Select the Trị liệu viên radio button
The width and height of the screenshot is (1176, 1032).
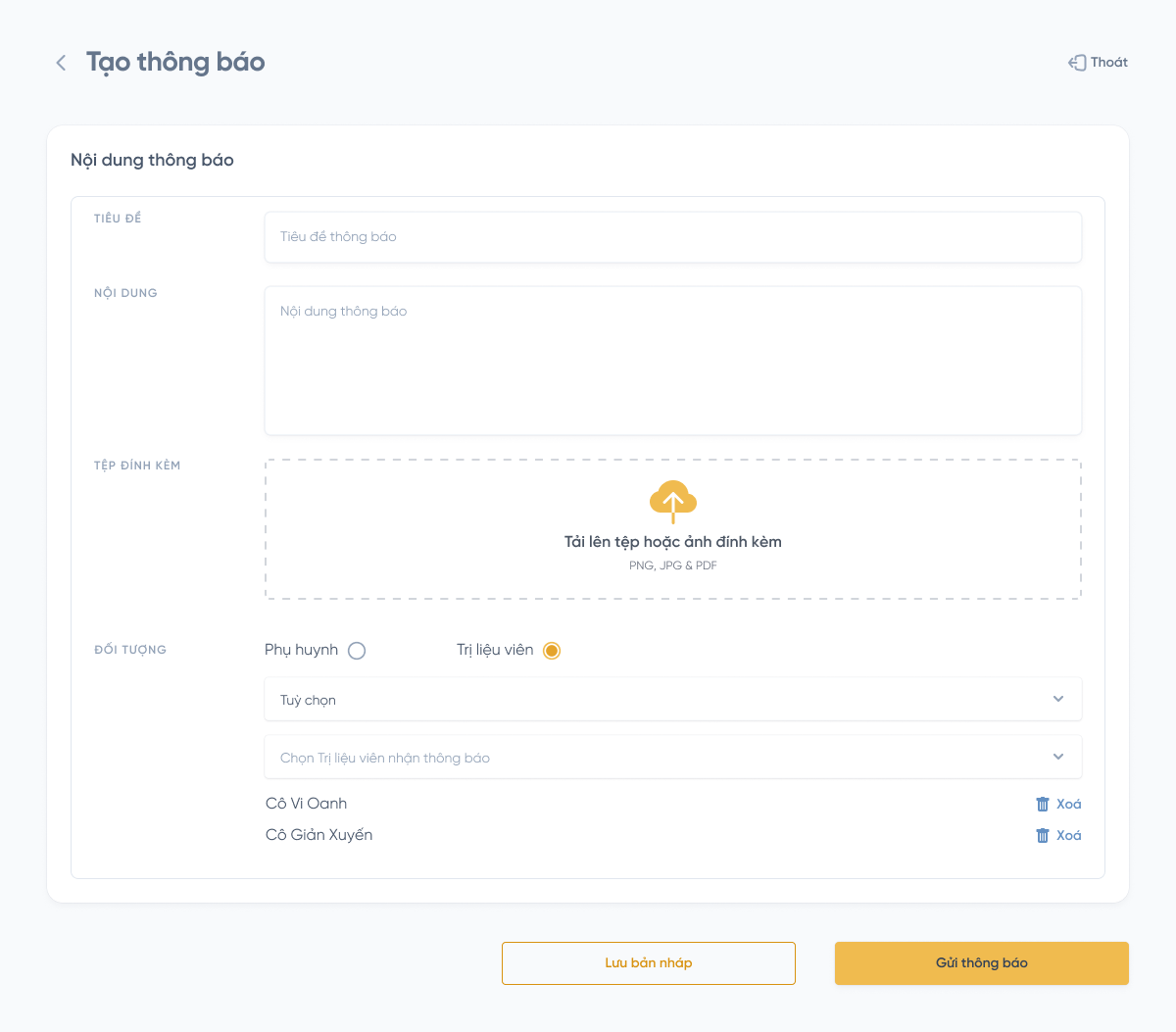[552, 651]
